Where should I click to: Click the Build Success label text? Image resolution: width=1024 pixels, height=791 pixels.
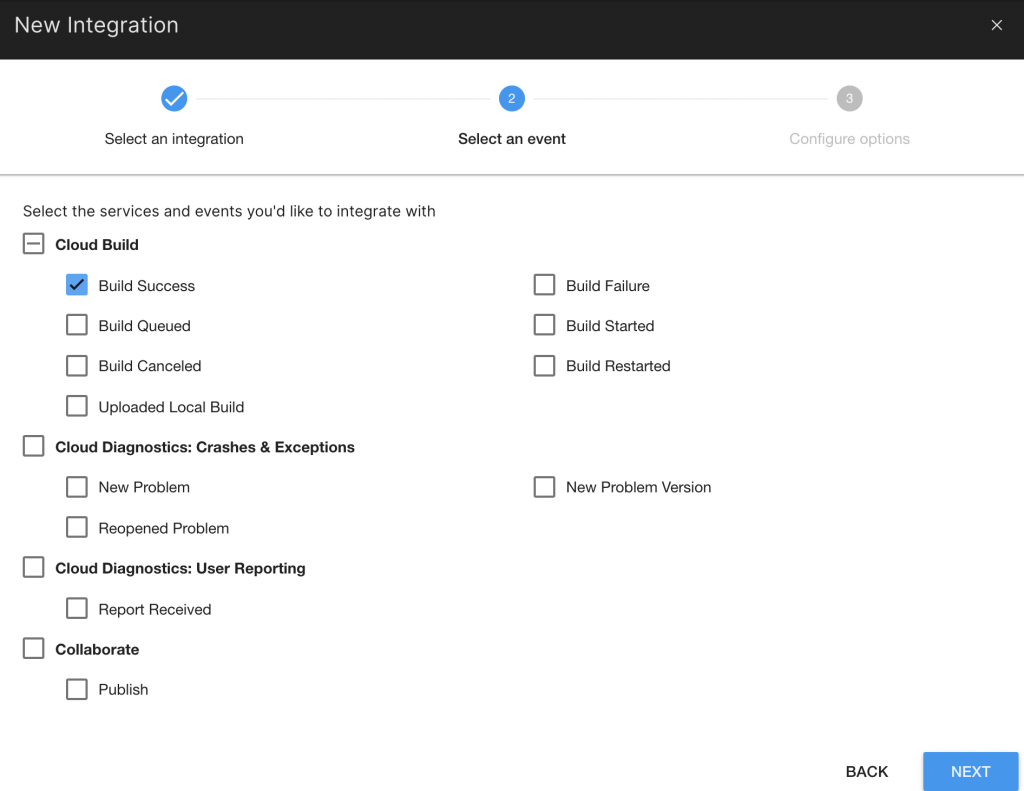[146, 285]
